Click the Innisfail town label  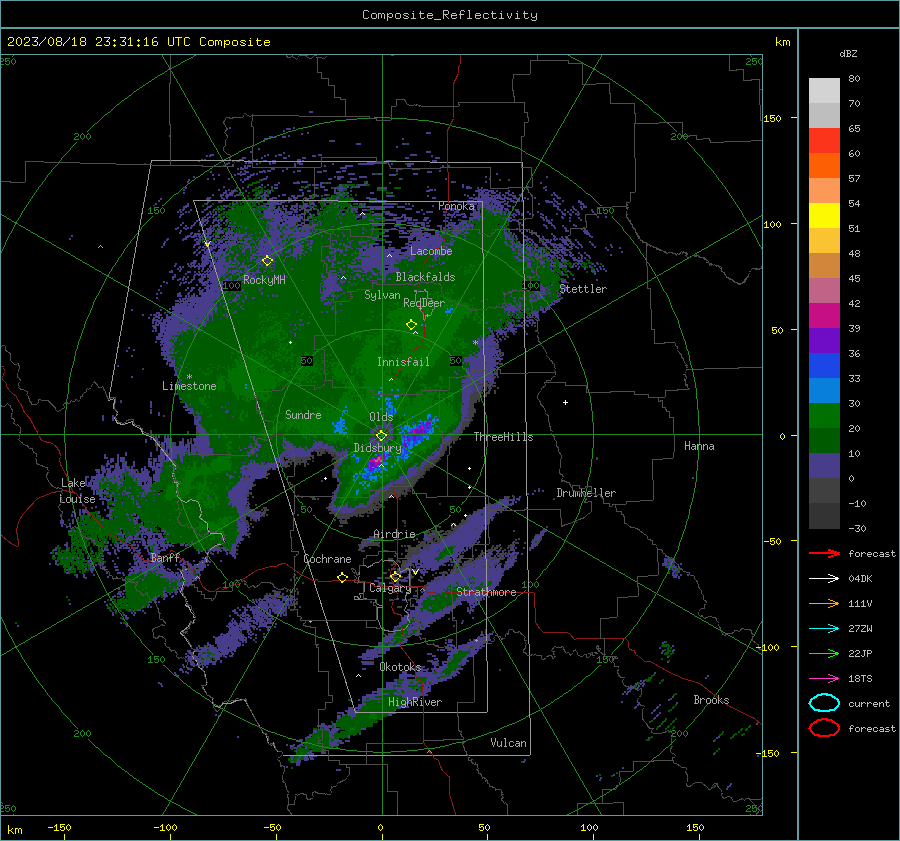coord(403,362)
